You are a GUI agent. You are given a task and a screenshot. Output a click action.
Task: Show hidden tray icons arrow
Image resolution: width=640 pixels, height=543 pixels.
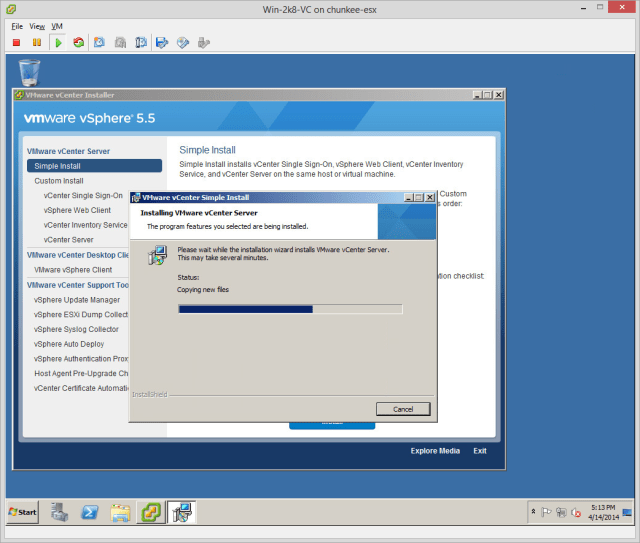coord(533,512)
